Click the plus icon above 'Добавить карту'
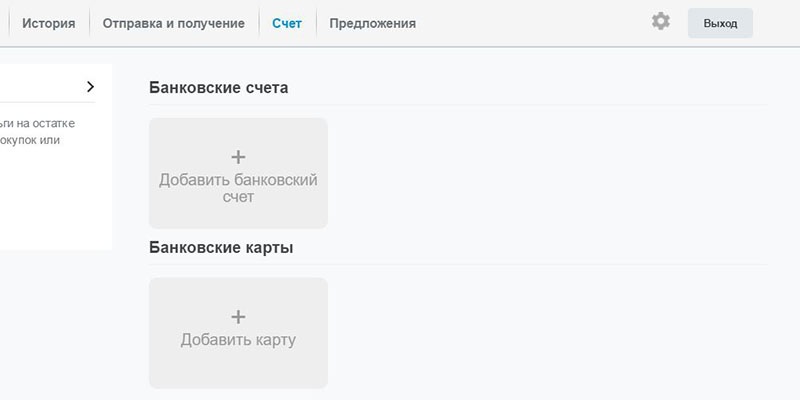The image size is (800, 400). (238, 317)
